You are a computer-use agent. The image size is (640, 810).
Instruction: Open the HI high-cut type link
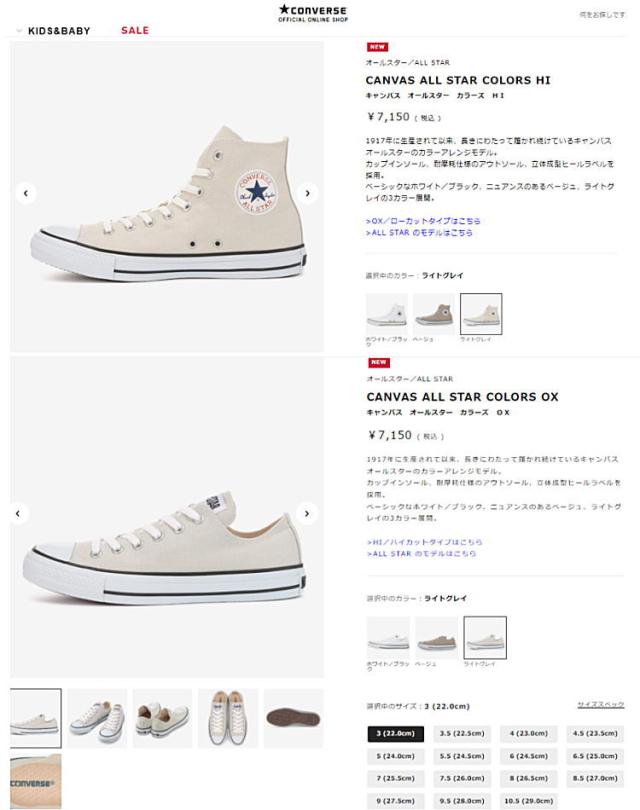click(425, 542)
